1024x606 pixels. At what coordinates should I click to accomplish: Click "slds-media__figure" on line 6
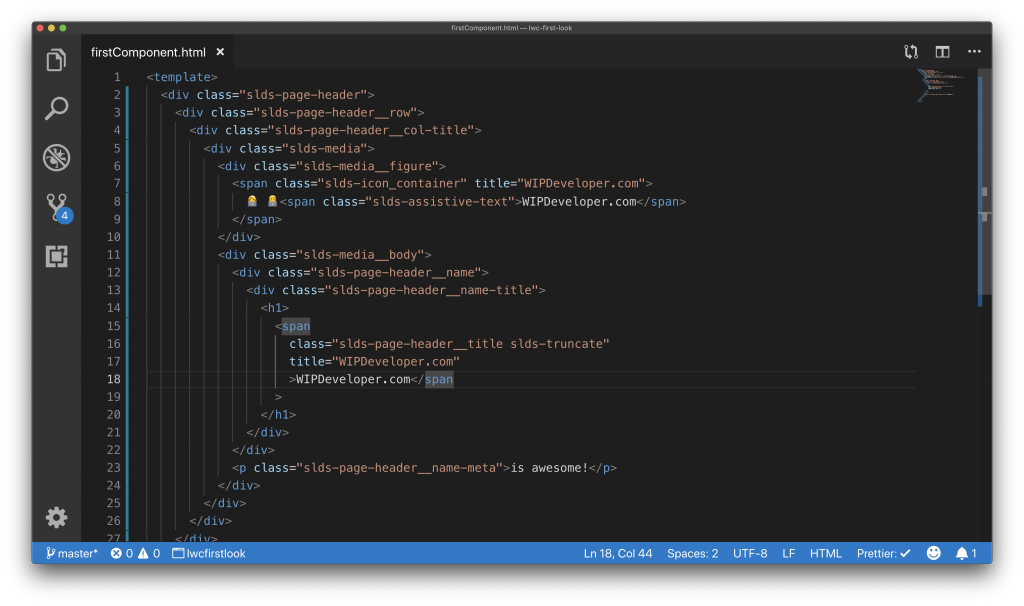click(x=368, y=166)
